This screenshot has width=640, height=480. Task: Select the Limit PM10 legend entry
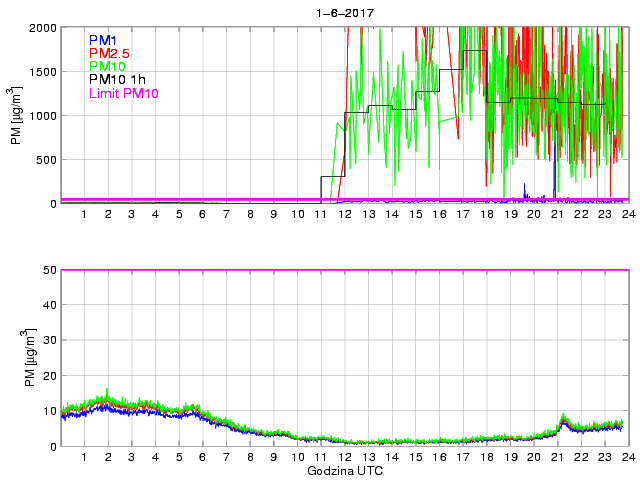tap(123, 93)
